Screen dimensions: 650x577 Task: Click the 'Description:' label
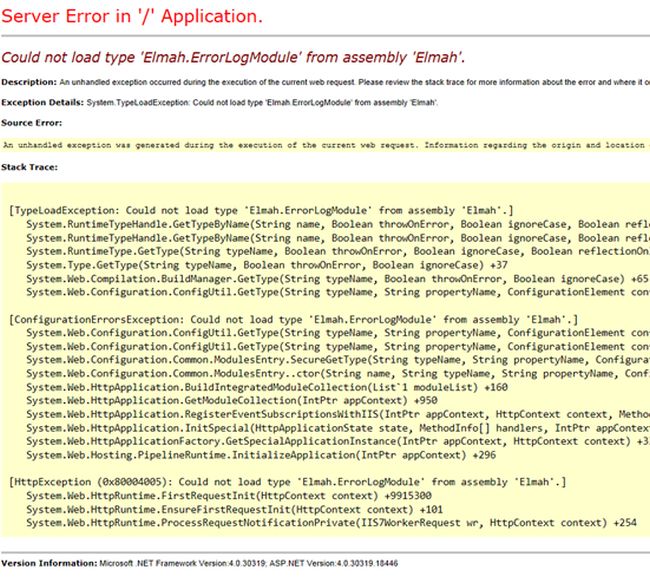(x=29, y=82)
